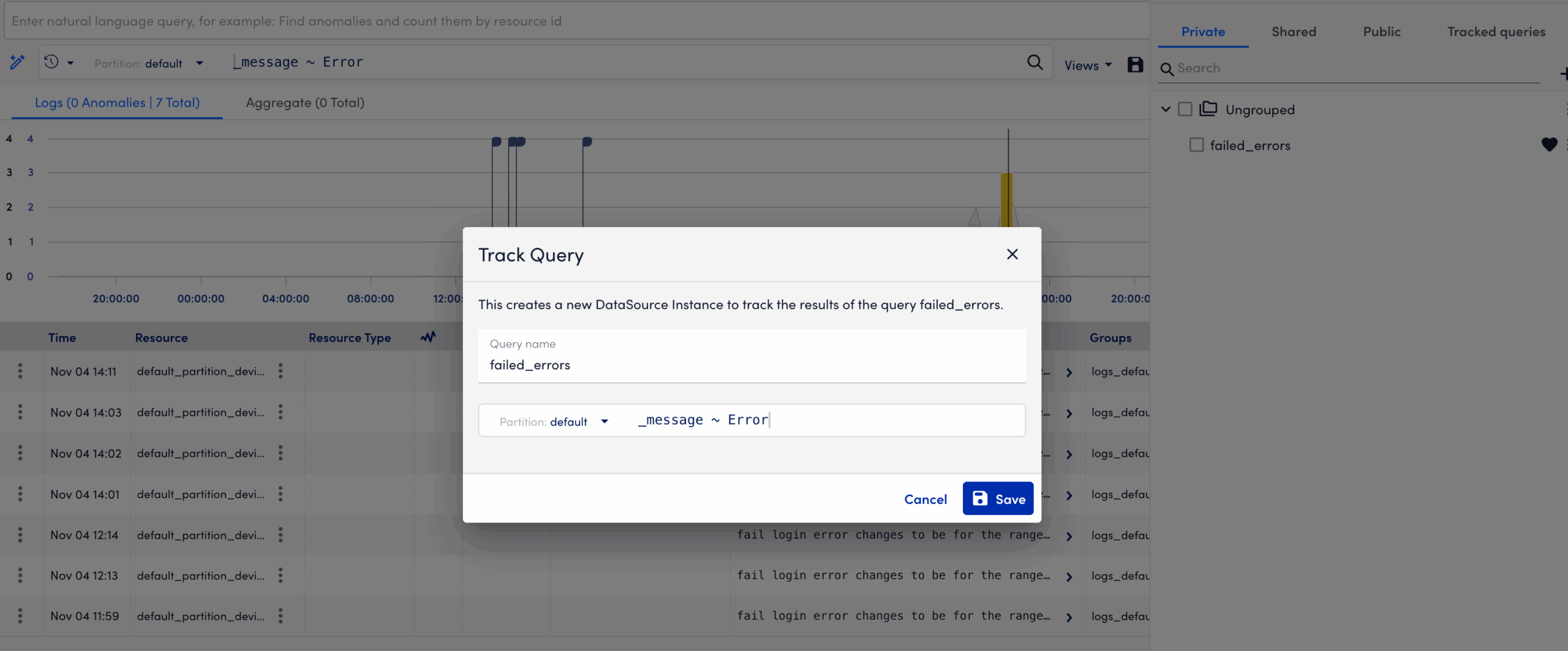Open the kebab menu beside the first resource name
1568x651 pixels.
[x=281, y=371]
